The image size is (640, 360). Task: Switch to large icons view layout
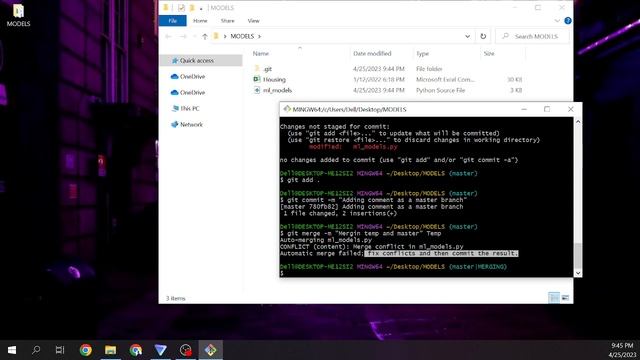[x=565, y=298]
